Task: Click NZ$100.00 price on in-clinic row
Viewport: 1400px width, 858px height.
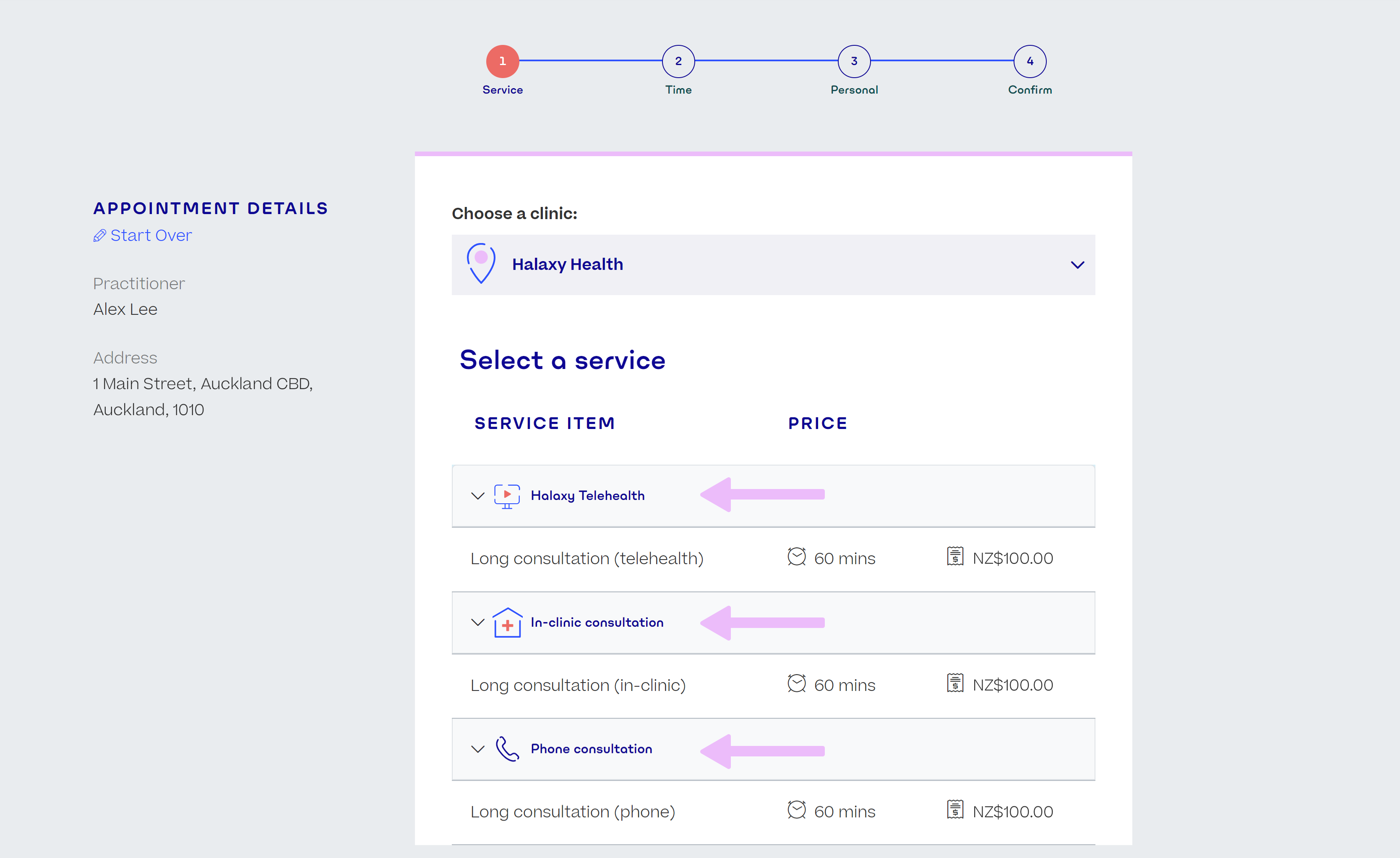Action: pyautogui.click(x=1012, y=685)
